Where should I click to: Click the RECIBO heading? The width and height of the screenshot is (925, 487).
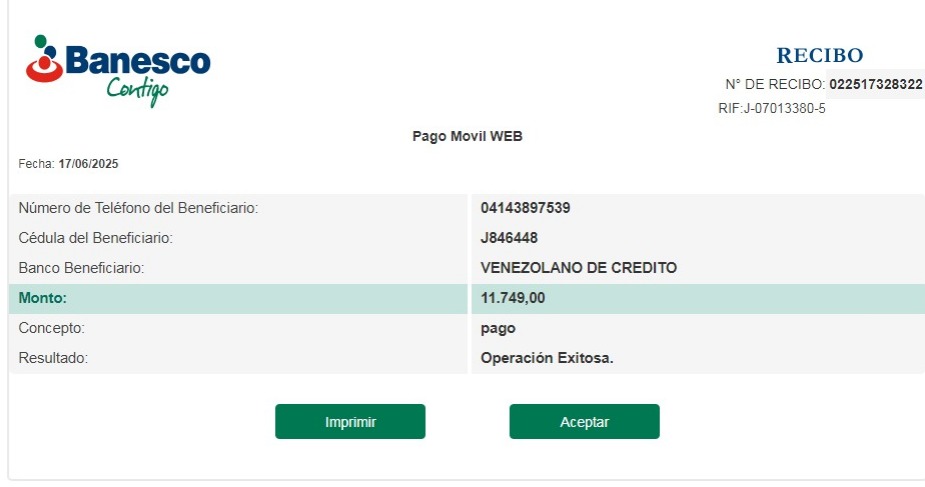pos(819,56)
